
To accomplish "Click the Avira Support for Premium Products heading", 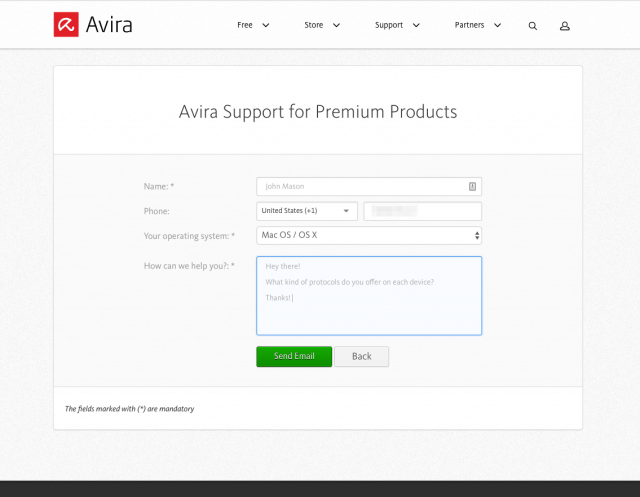I will pos(318,112).
